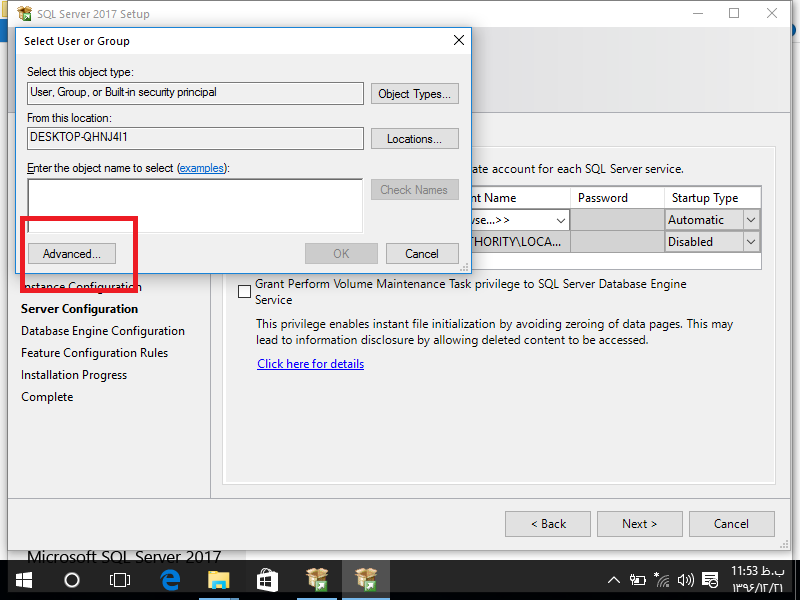Open File Explorer from taskbar
This screenshot has width=800, height=600.
tap(219, 580)
